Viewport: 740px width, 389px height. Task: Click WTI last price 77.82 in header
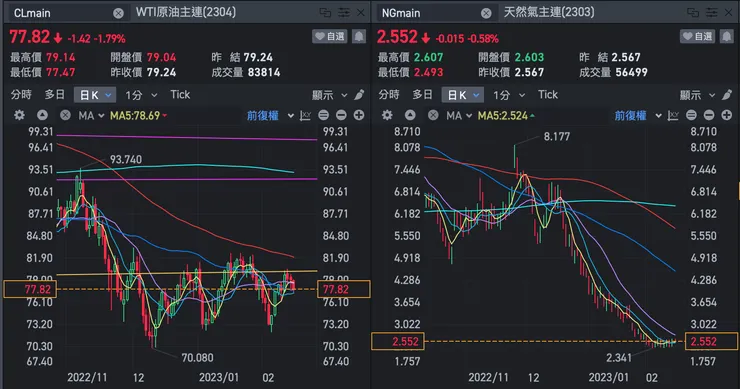29,37
